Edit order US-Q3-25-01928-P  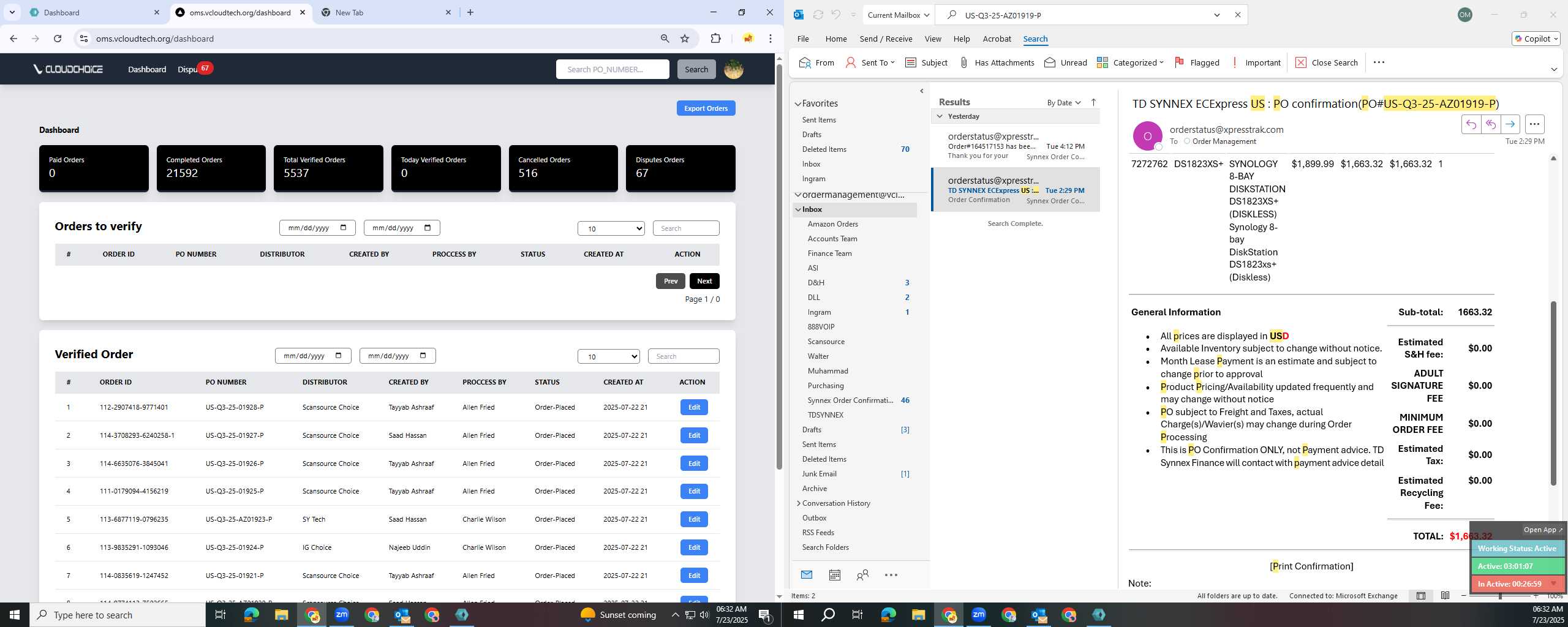694,407
